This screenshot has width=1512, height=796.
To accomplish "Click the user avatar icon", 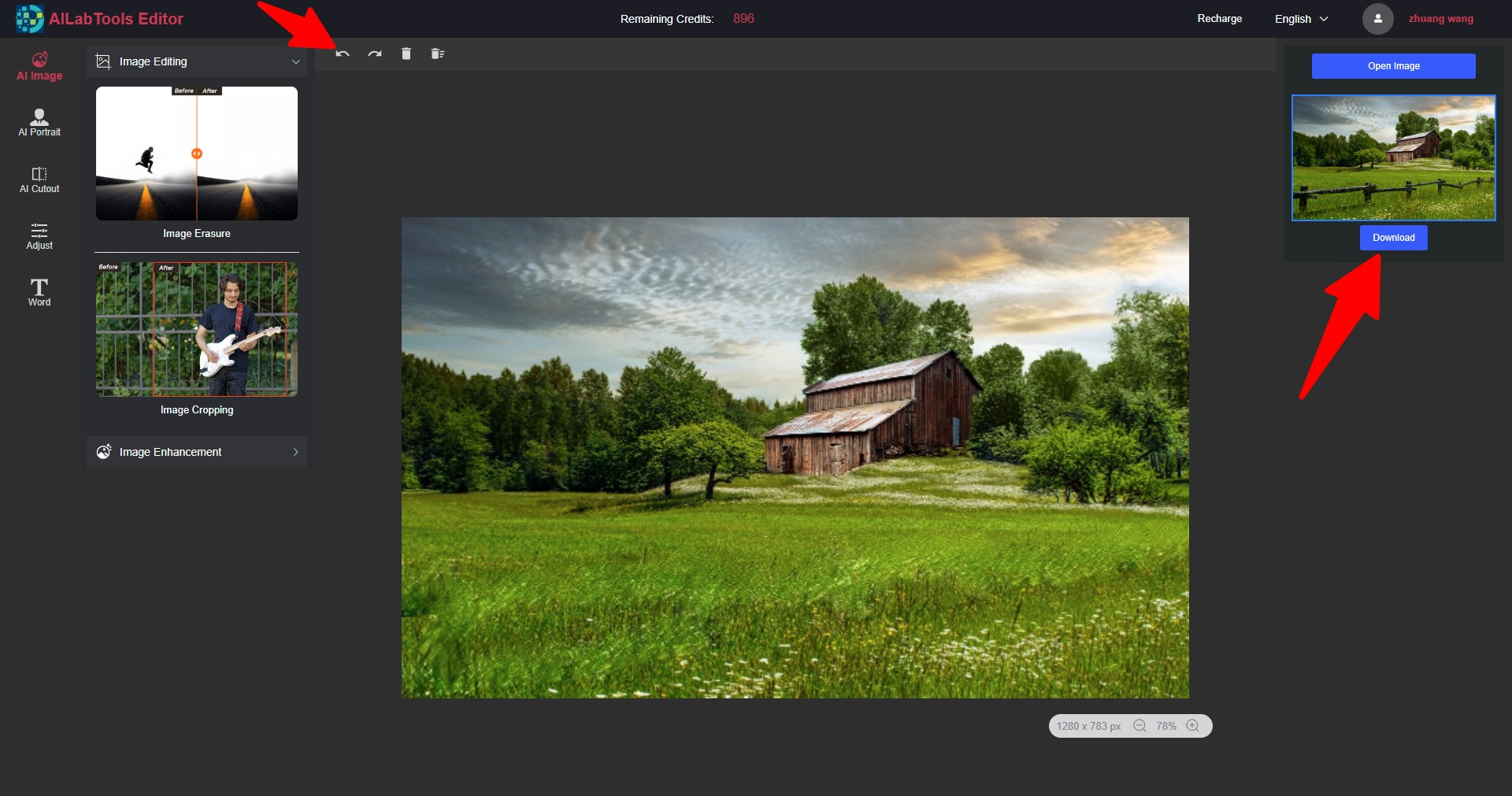I will click(x=1378, y=19).
